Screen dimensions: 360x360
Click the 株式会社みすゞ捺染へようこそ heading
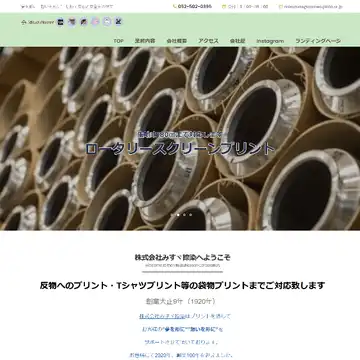click(183, 257)
